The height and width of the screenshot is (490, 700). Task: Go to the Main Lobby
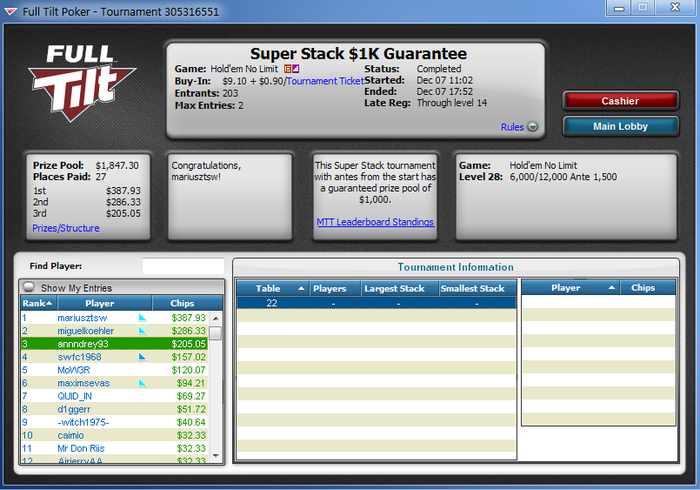pos(620,126)
